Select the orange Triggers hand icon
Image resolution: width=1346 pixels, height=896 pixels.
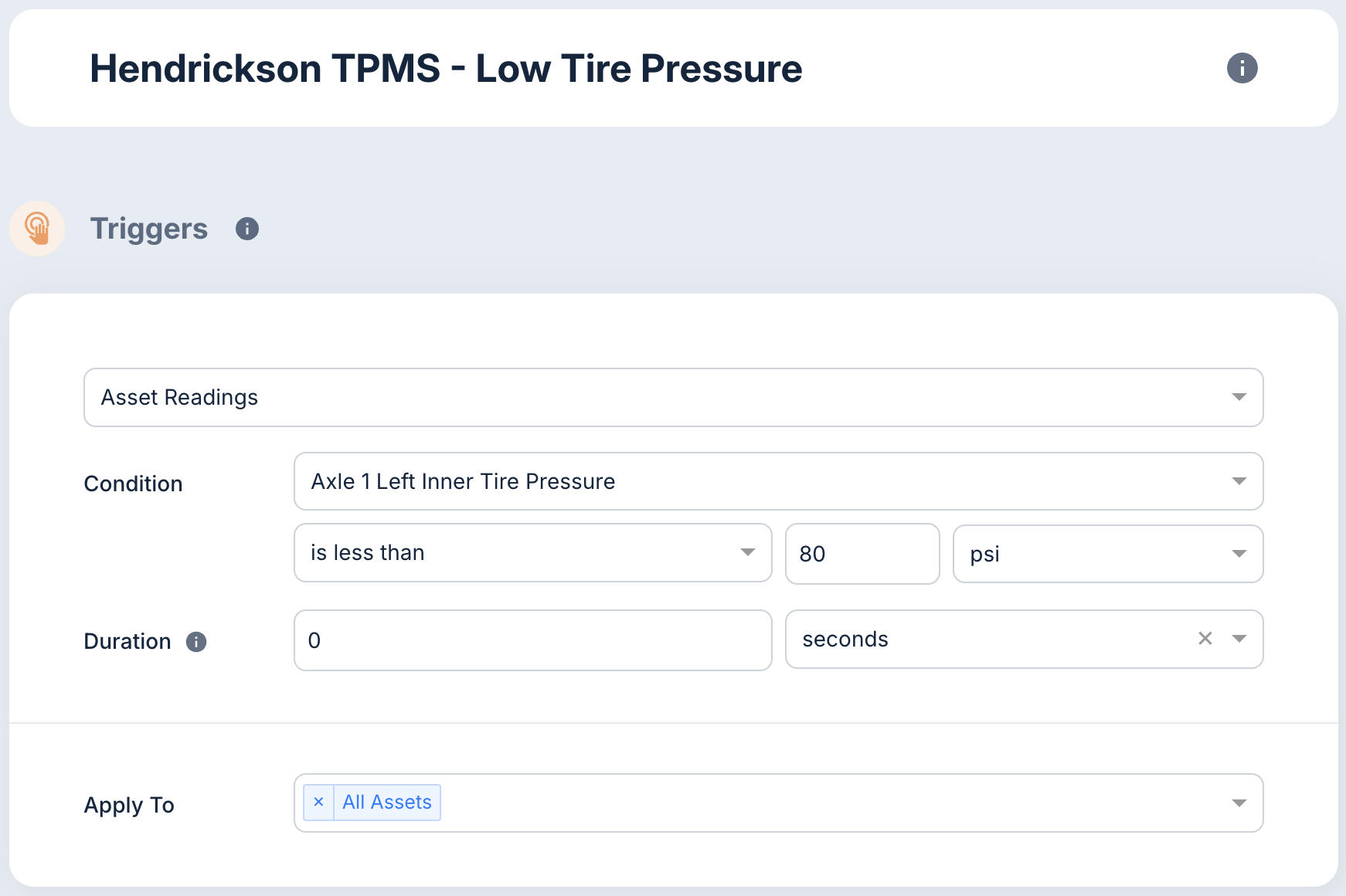point(37,228)
